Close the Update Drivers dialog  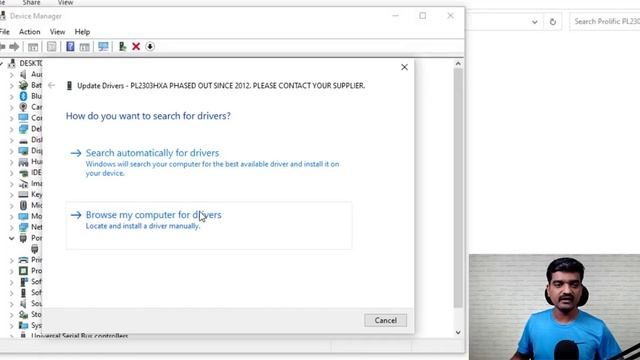click(x=404, y=67)
